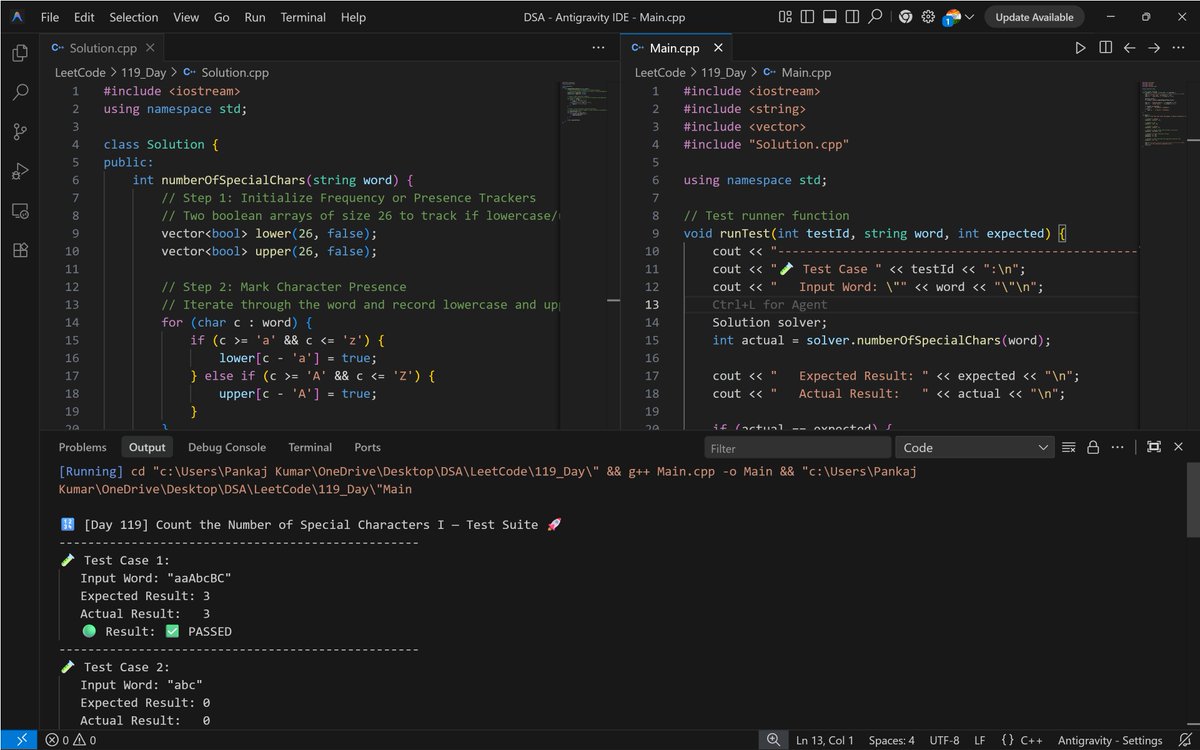Image resolution: width=1200 pixels, height=750 pixels.
Task: Open the Go menu
Action: (x=222, y=17)
